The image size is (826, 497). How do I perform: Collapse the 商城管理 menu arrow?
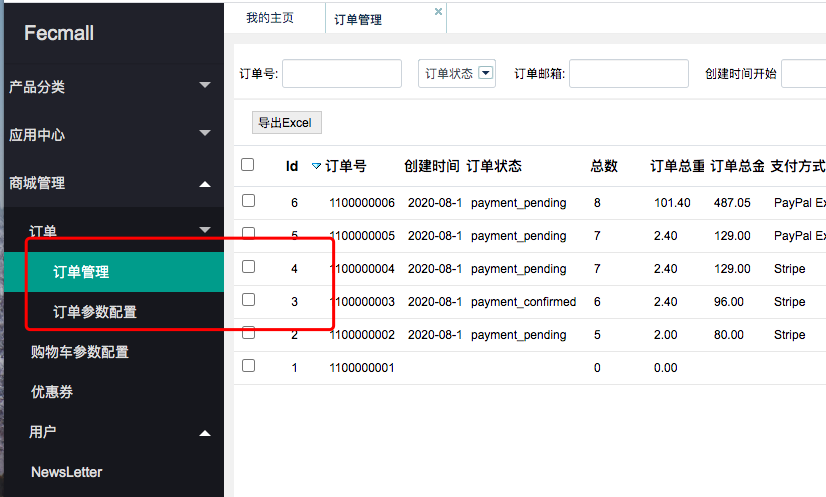point(205,184)
